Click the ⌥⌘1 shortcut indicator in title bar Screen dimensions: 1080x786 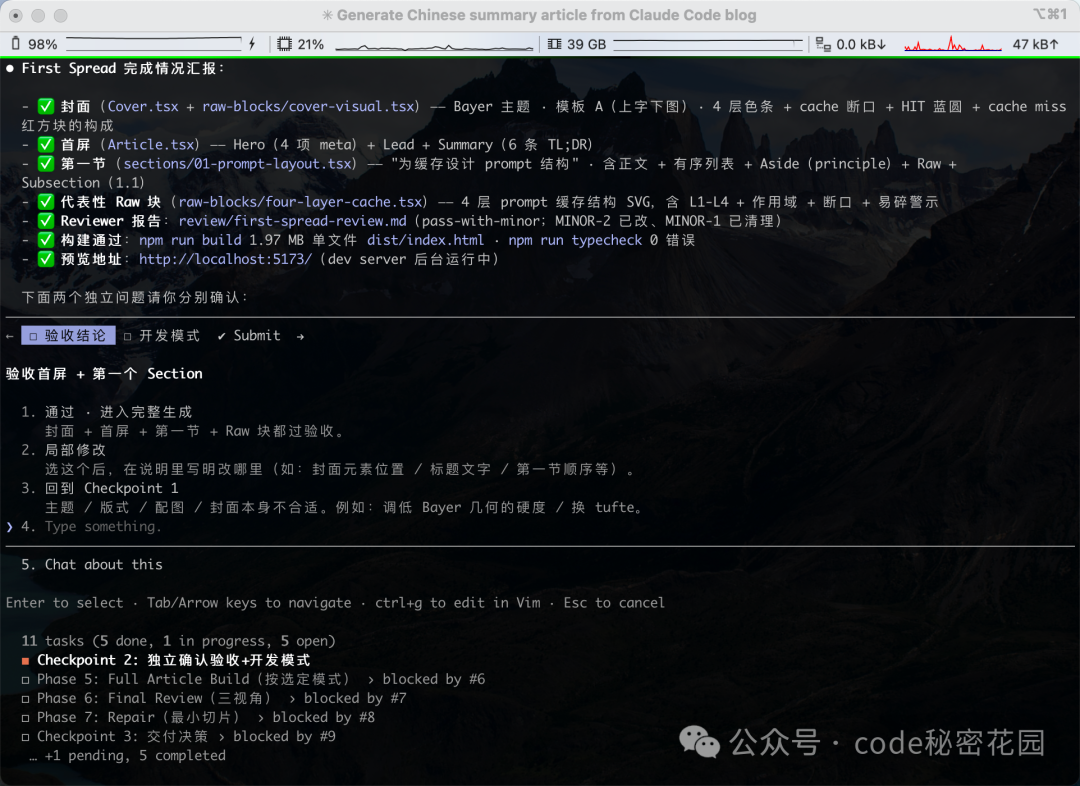(x=1049, y=14)
